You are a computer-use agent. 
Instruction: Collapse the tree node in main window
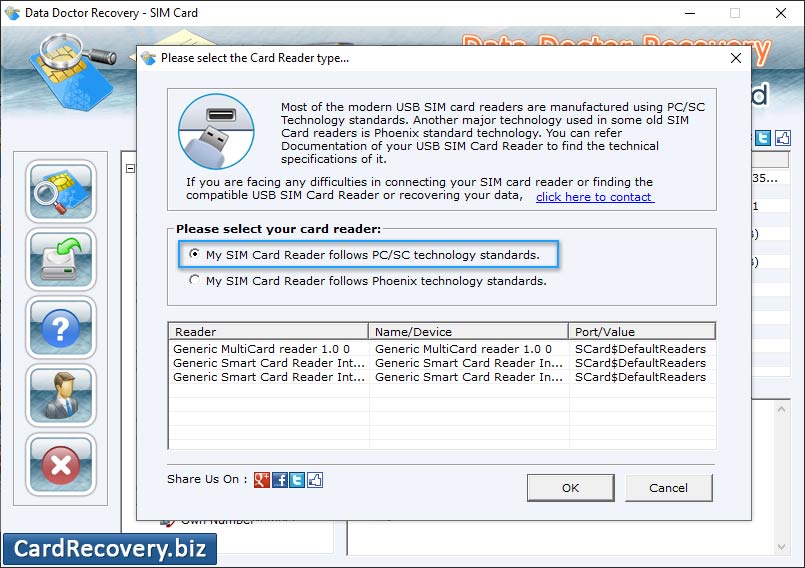[x=130, y=168]
